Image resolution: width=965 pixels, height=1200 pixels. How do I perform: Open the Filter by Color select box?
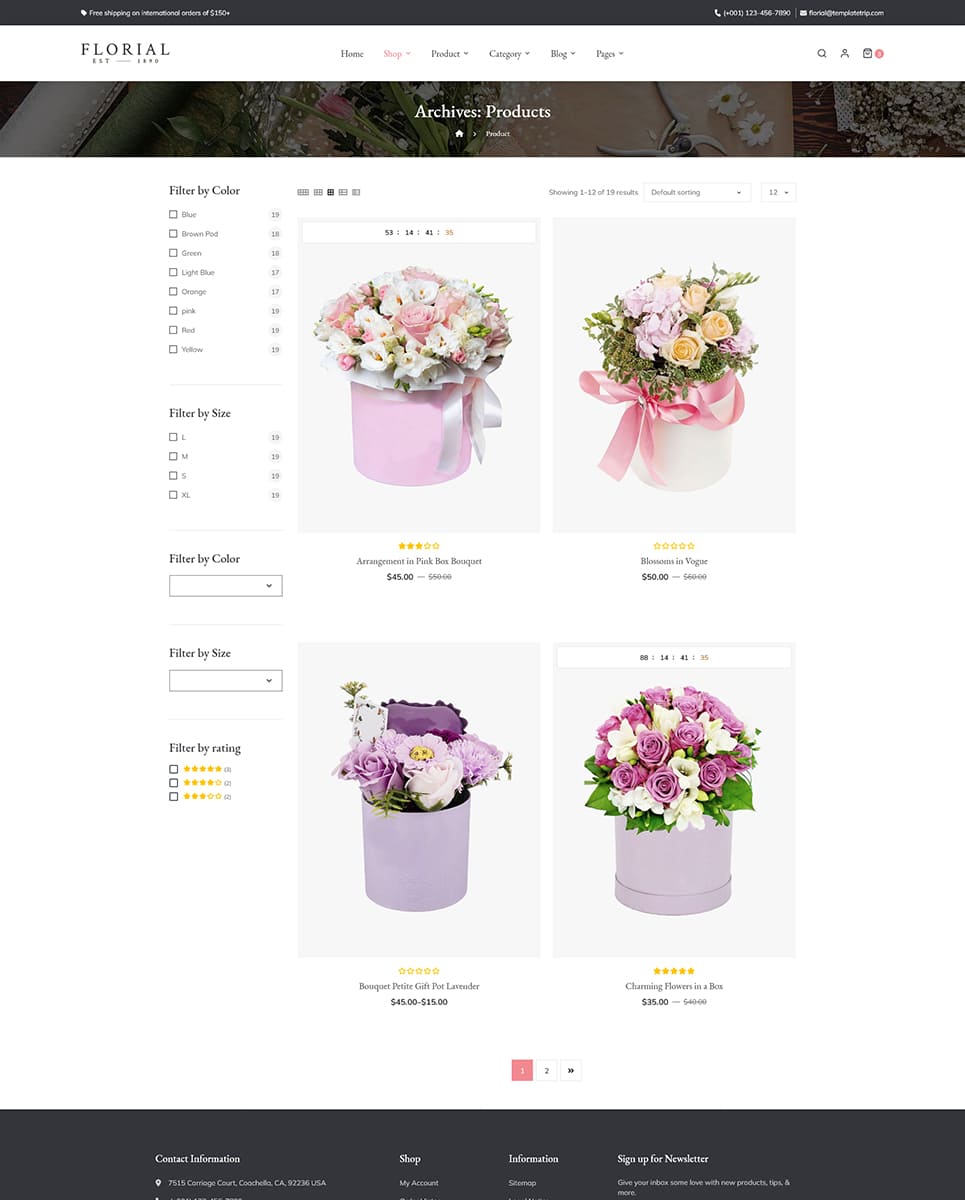point(226,586)
